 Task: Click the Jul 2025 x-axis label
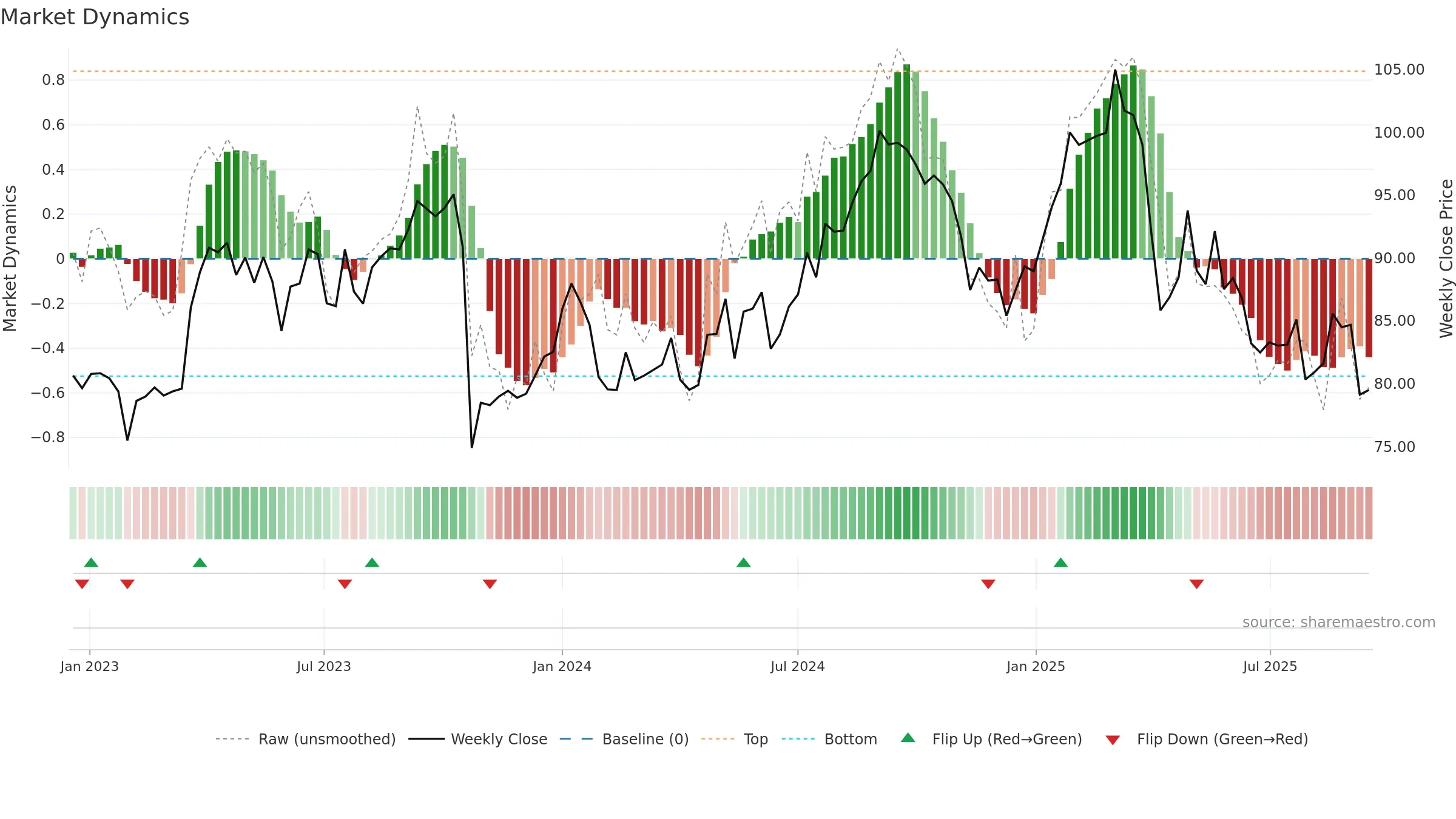1270,666
